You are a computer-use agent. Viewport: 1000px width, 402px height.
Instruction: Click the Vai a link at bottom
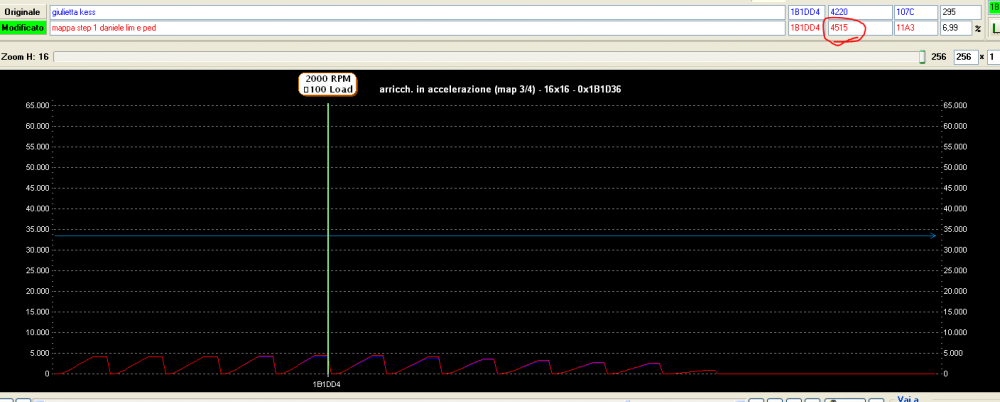910,397
